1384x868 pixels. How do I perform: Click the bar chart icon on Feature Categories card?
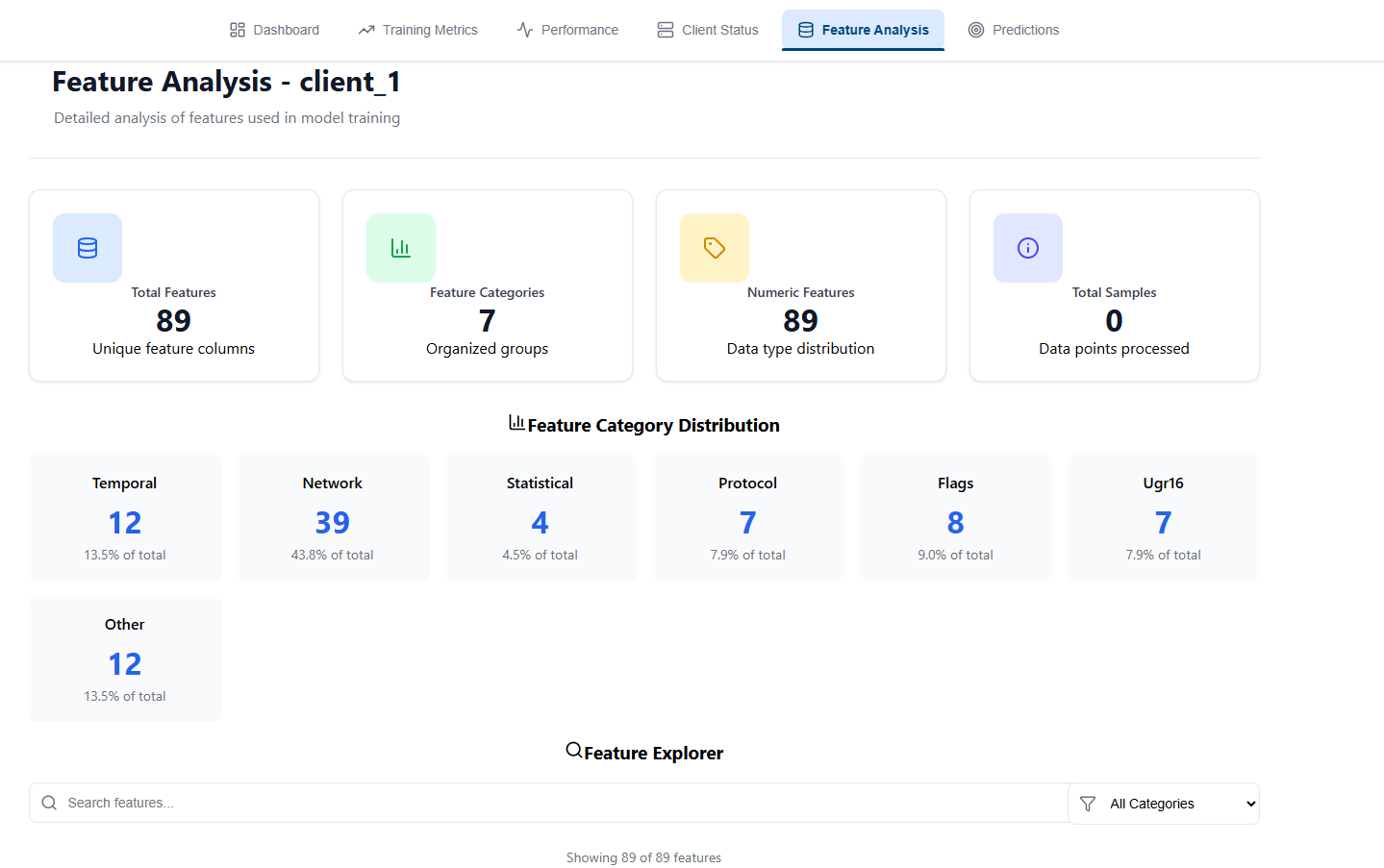tap(401, 247)
